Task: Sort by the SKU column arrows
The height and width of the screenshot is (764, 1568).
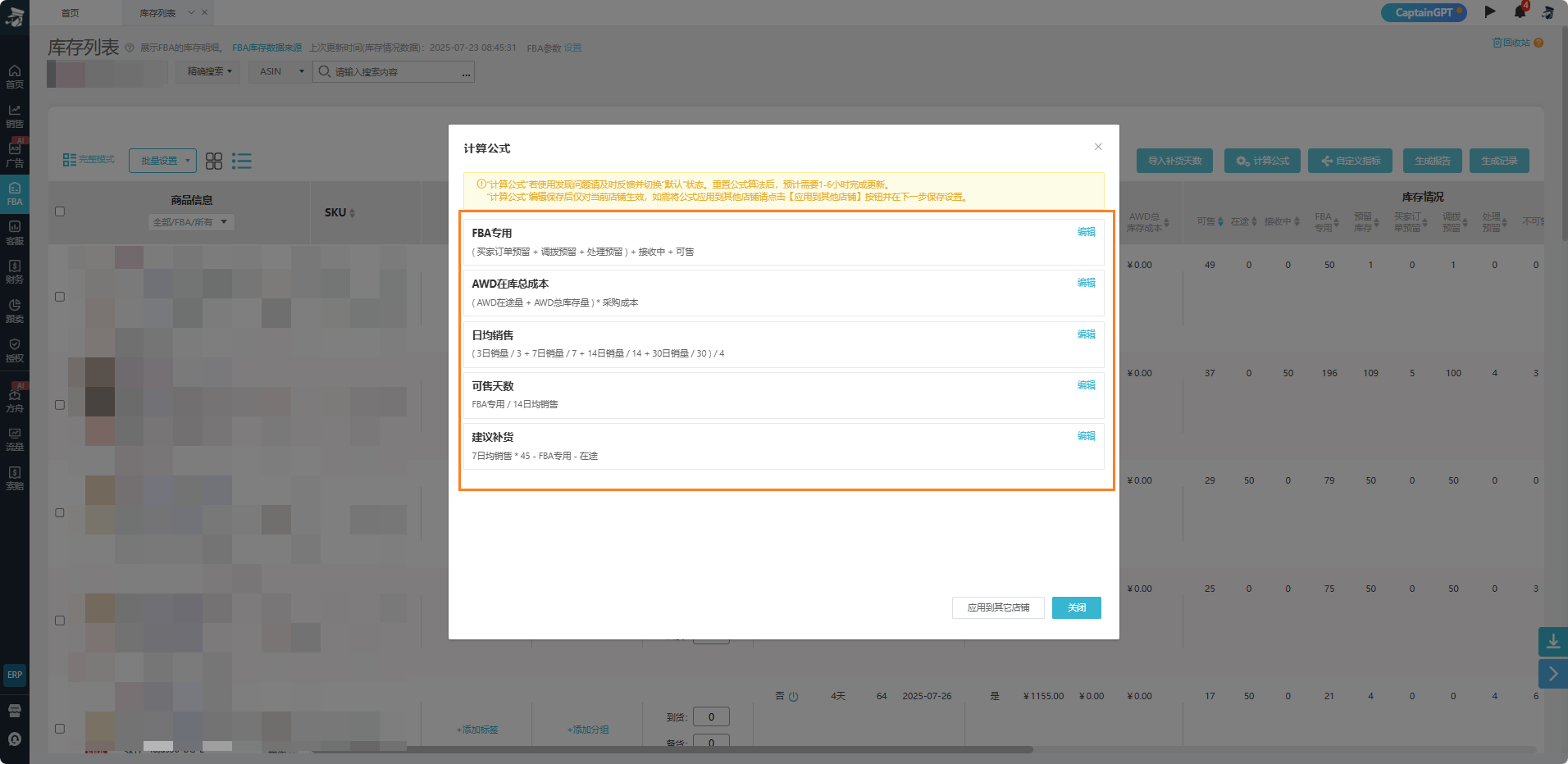Action: [x=353, y=213]
